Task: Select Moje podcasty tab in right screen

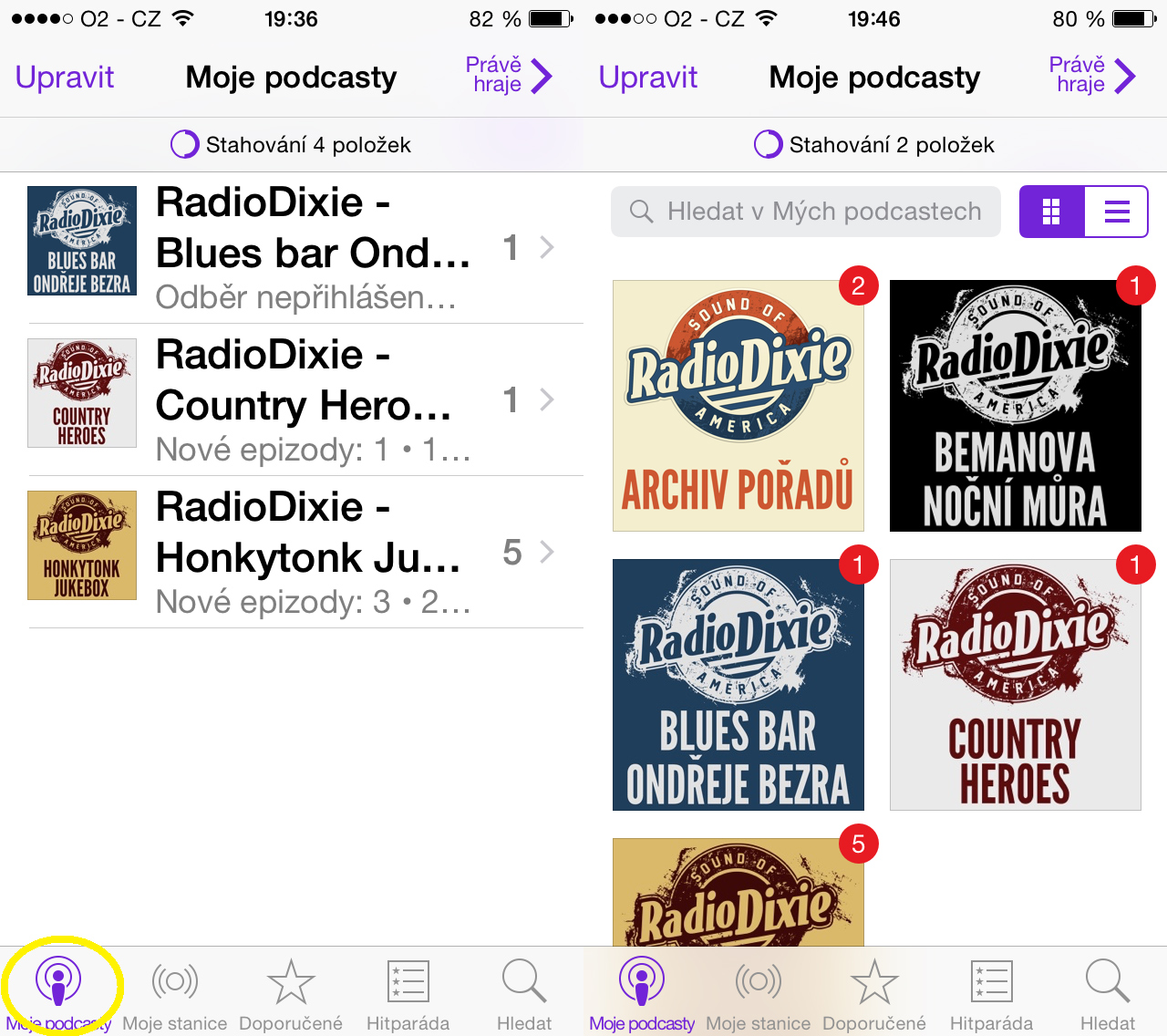Action: [x=642, y=996]
